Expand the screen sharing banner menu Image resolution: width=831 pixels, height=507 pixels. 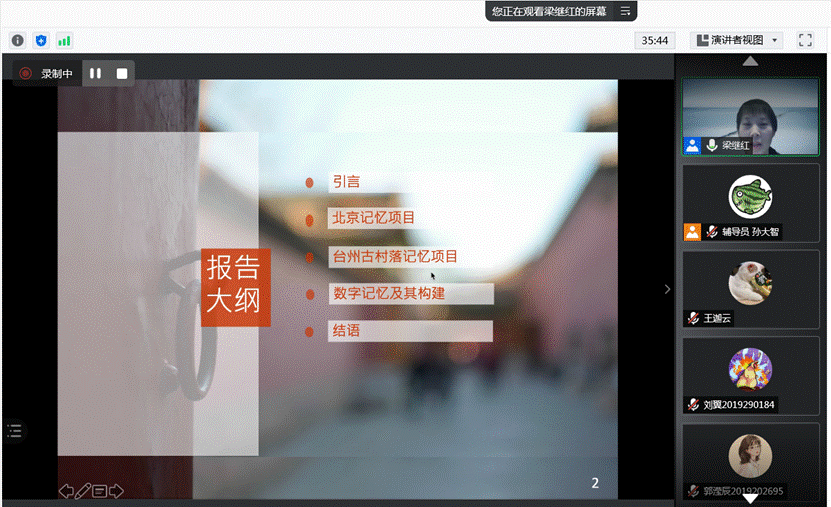point(625,11)
